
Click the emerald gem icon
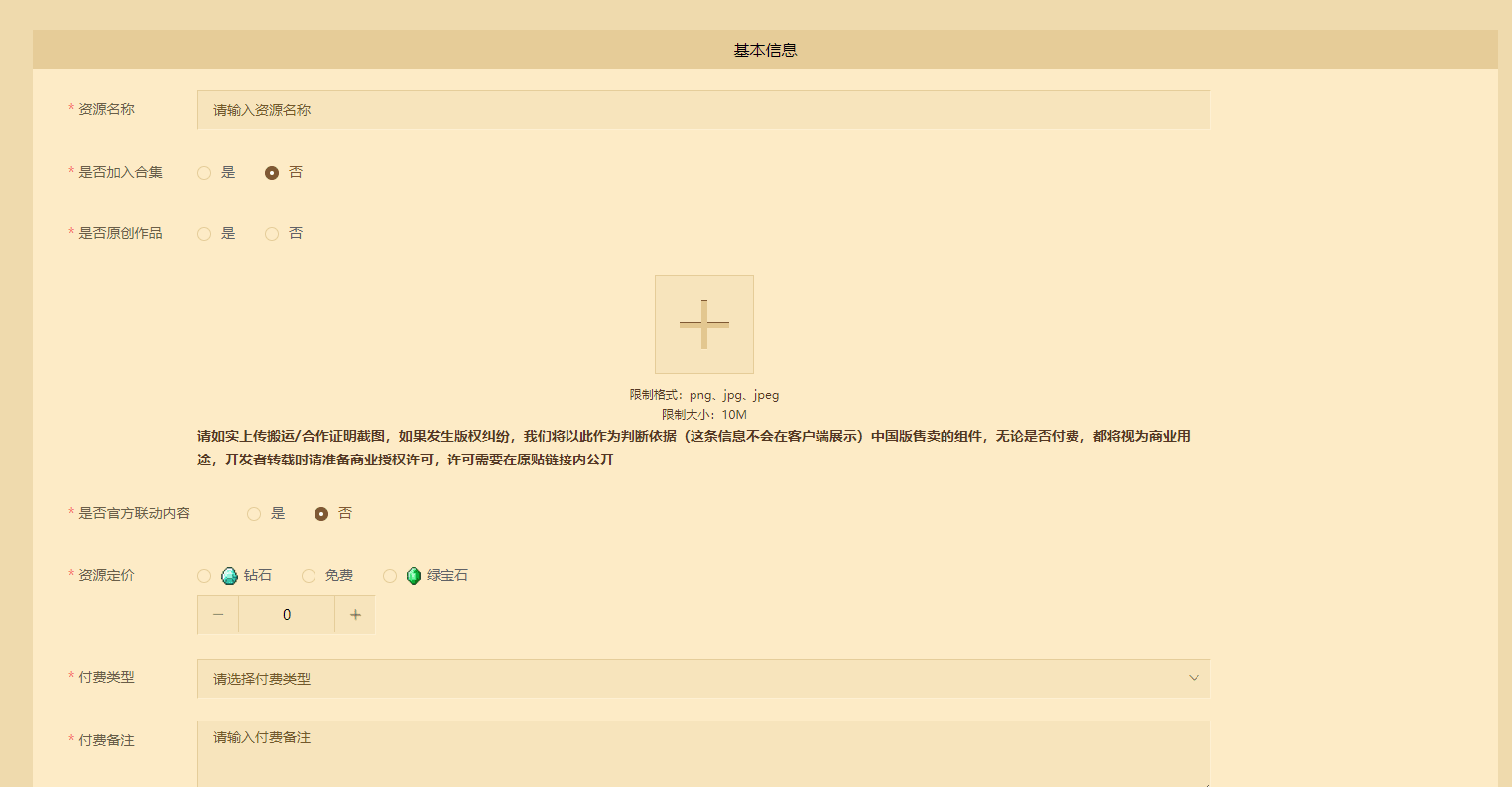click(414, 576)
